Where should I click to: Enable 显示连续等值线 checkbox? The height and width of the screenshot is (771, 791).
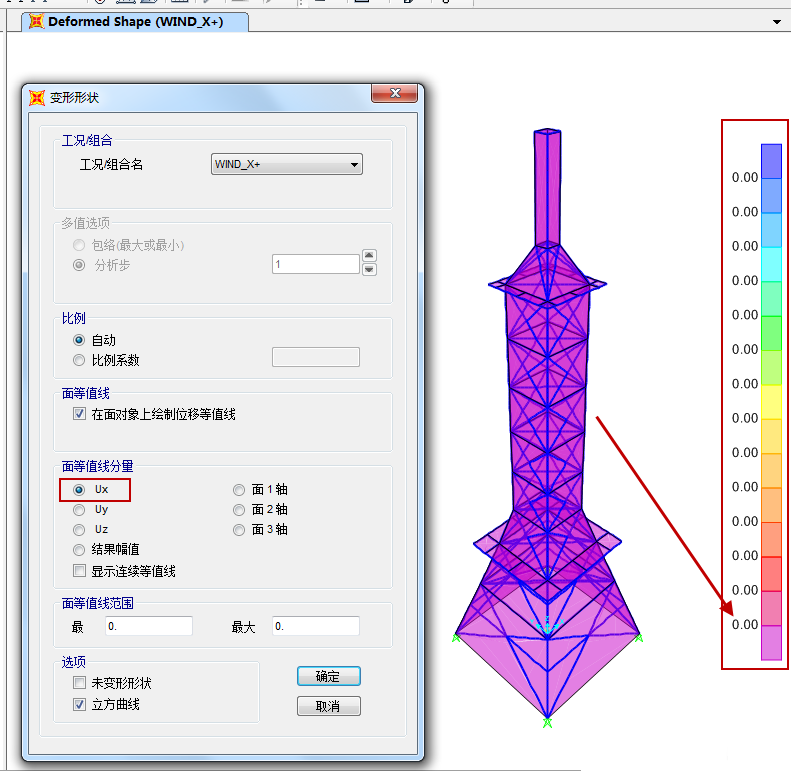click(79, 571)
